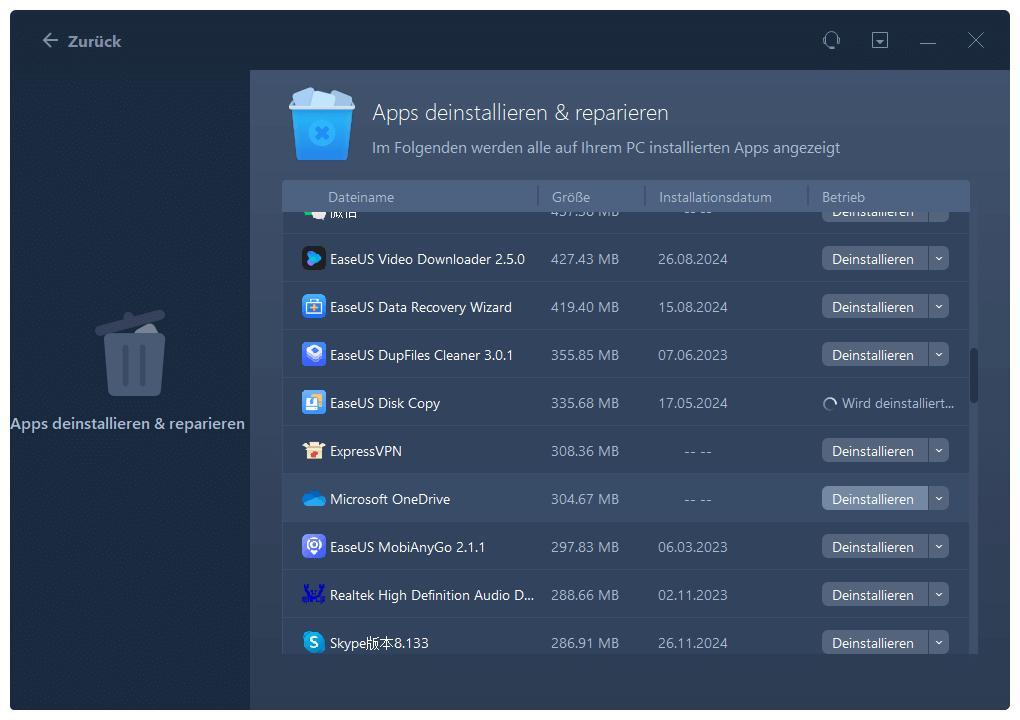1020x720 pixels.
Task: Expand options for Realtek audio driver uninstall
Action: (939, 594)
